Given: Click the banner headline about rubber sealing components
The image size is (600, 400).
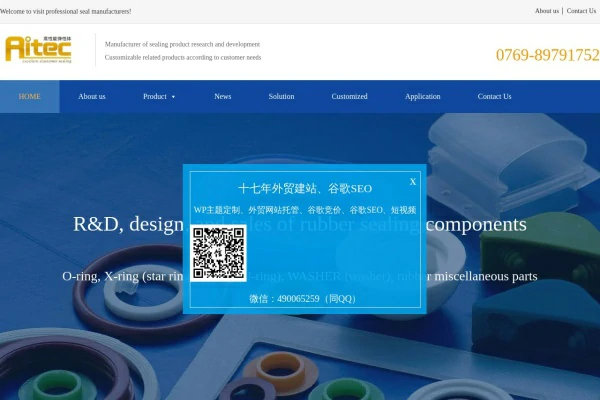Looking at the screenshot, I should 300,224.
